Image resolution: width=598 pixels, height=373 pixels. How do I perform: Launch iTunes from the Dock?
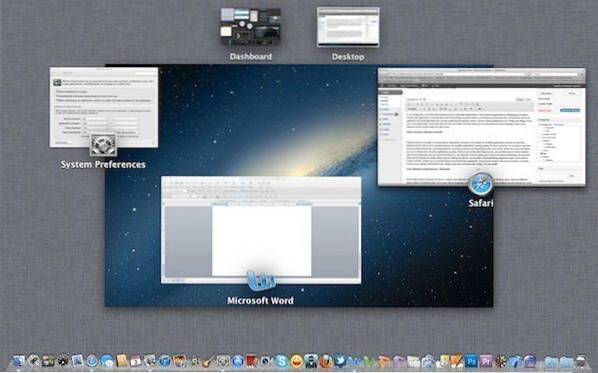pos(164,361)
